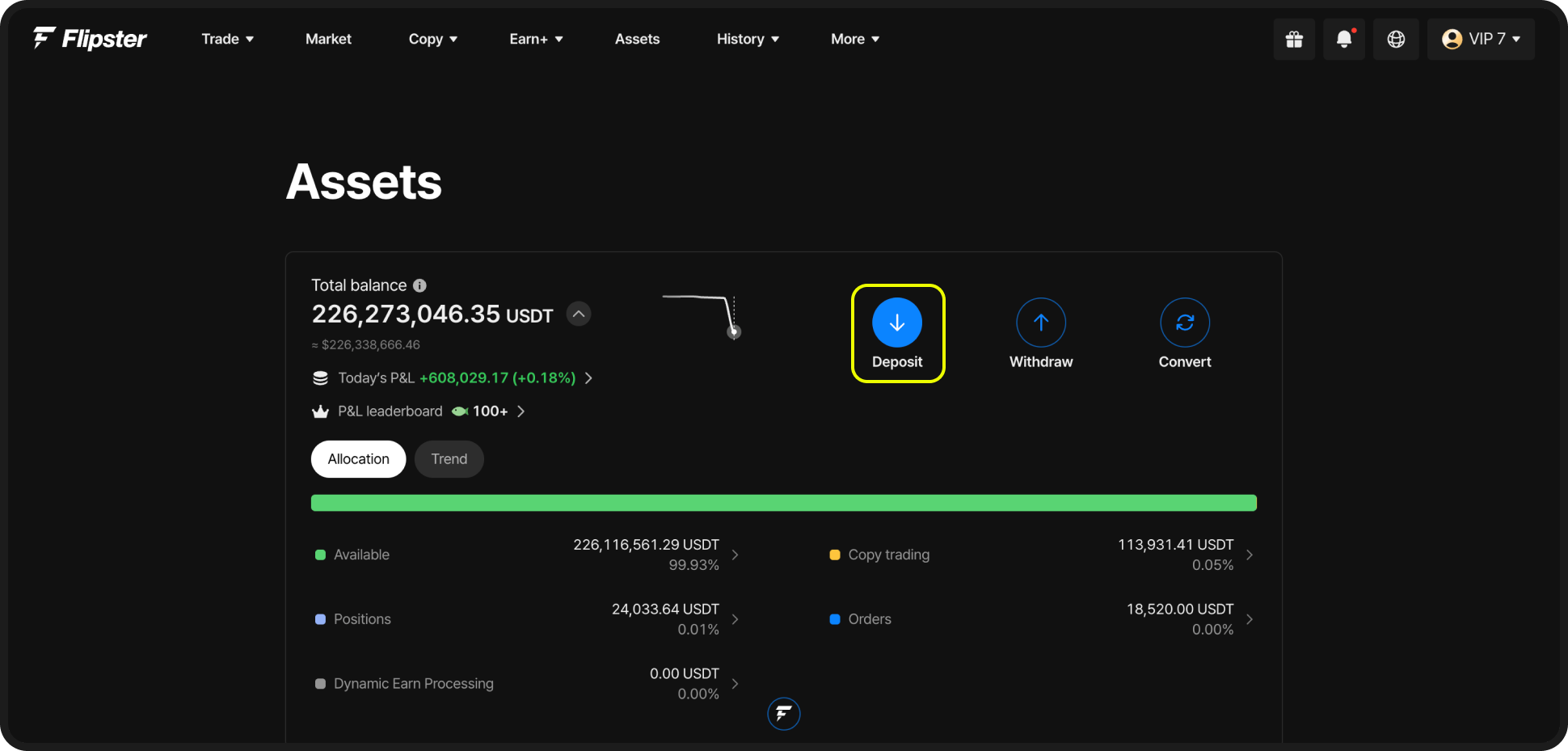This screenshot has height=751, width=1568.
Task: Click the 24,033.64 USDT amount
Action: (665, 610)
